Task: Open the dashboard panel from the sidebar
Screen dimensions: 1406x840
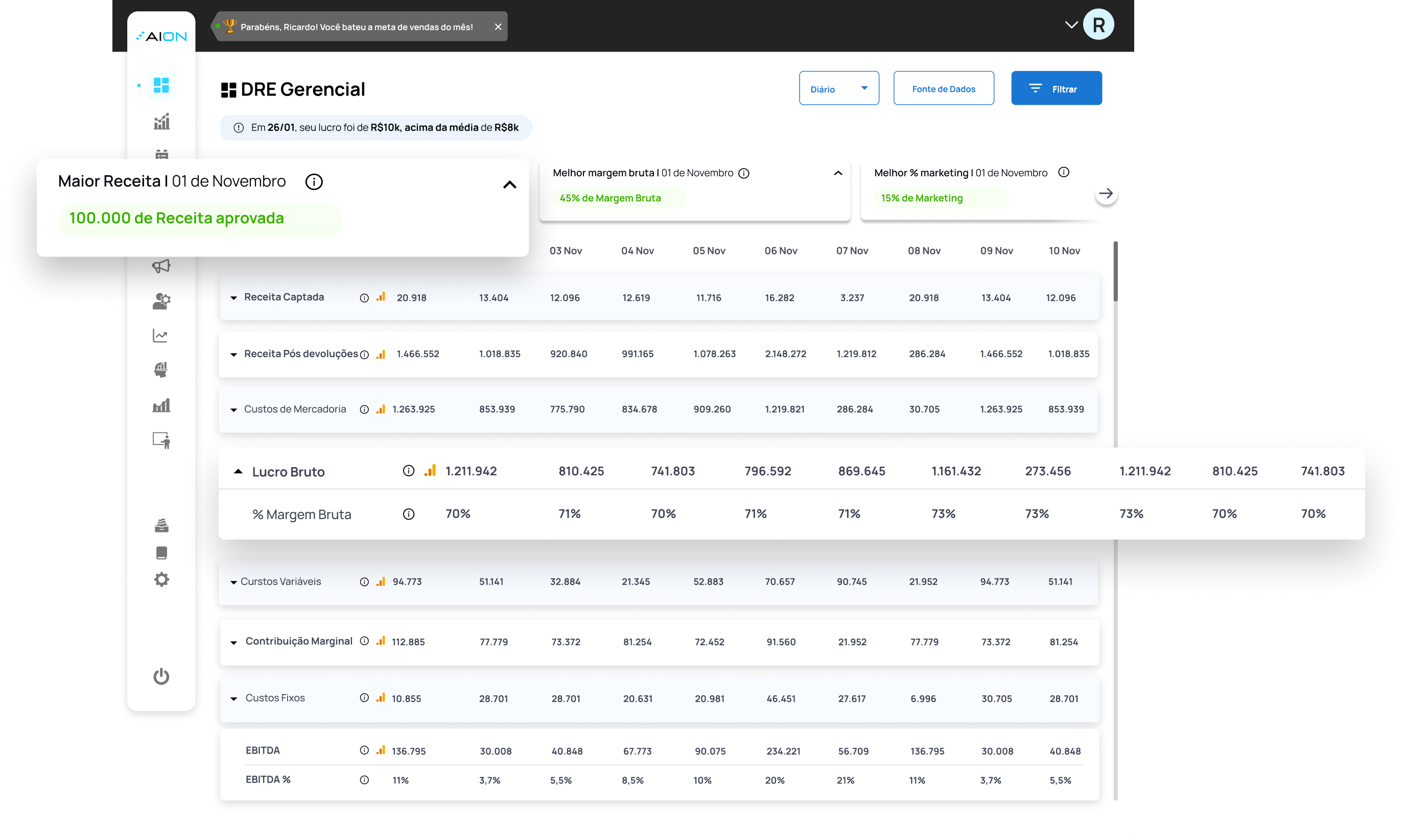Action: coord(161,85)
